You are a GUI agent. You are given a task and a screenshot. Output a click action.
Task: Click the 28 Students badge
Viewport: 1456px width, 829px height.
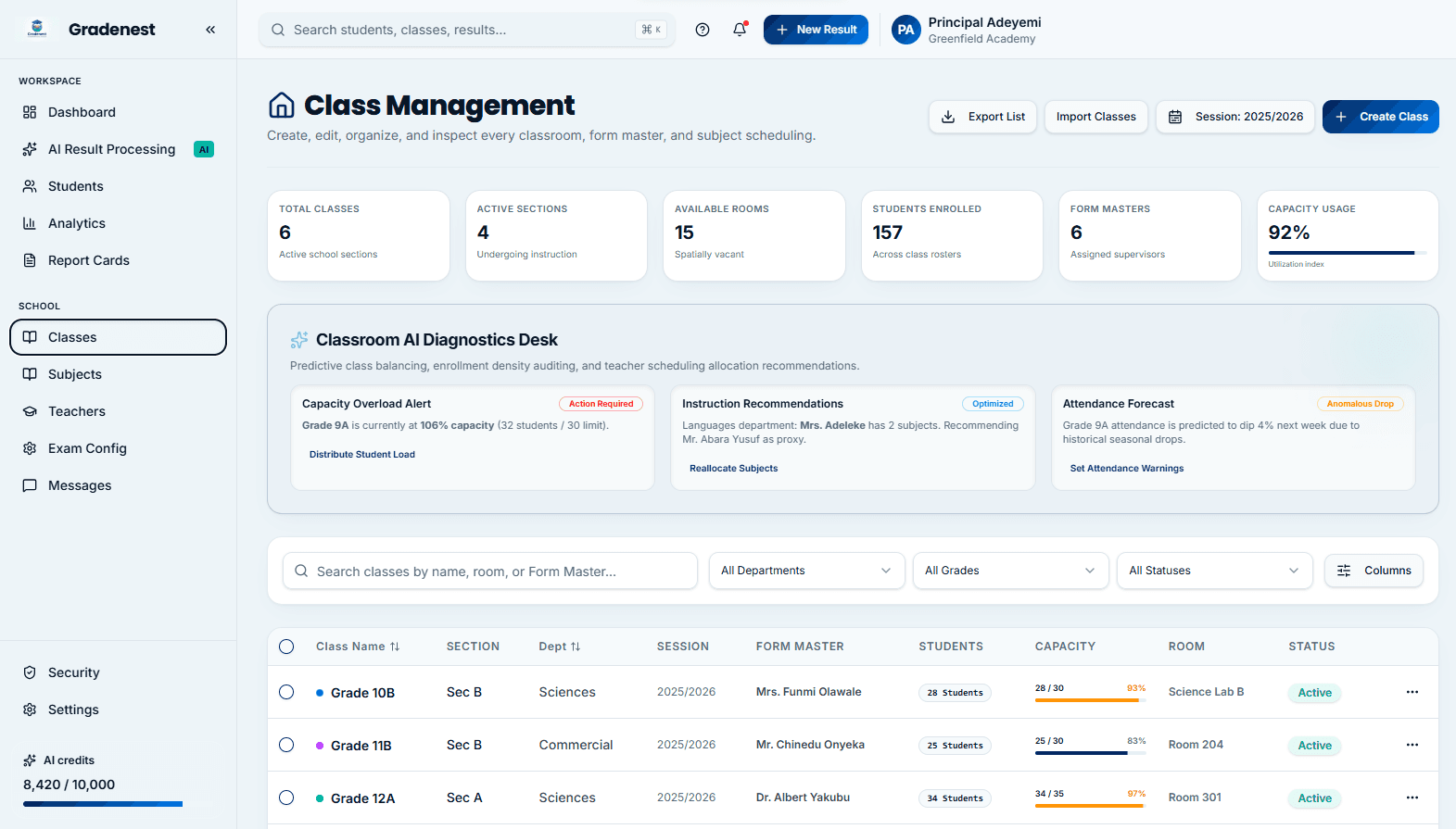pos(955,693)
